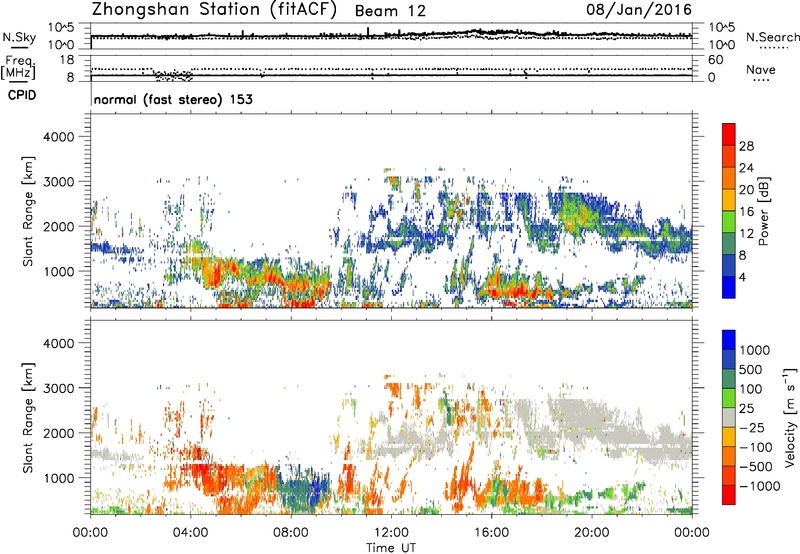
Task: Click the red top of the power colorbar
Action: coord(729,134)
